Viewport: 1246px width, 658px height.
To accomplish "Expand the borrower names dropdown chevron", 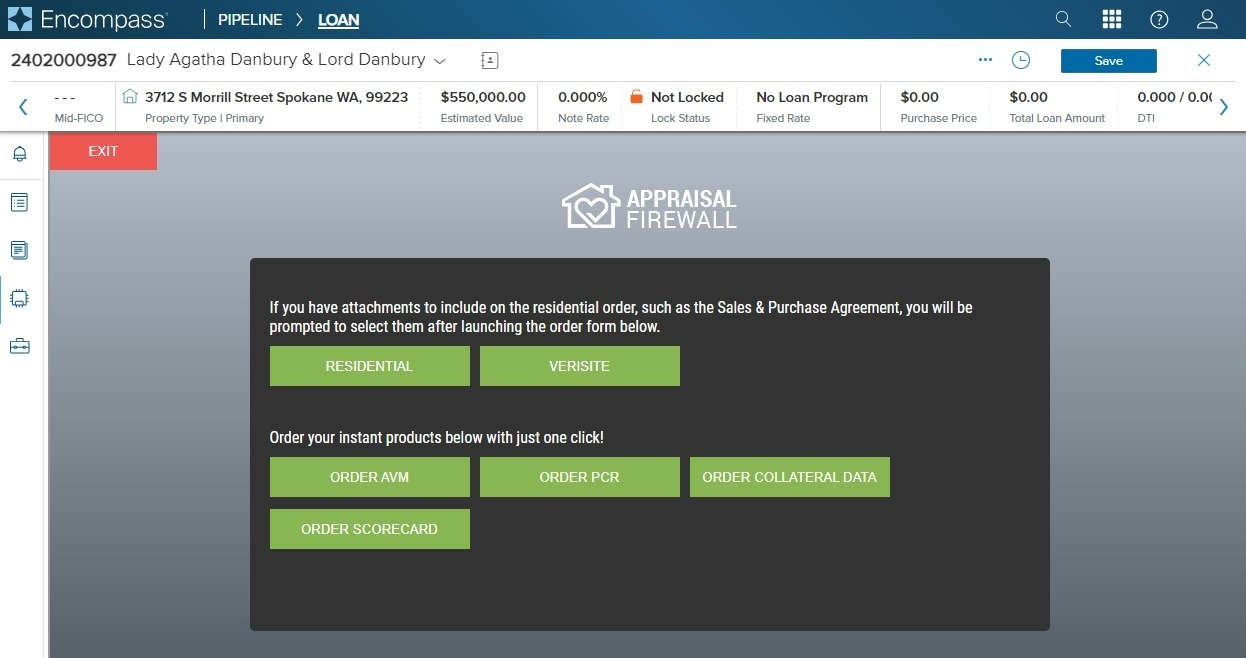I will tap(439, 61).
